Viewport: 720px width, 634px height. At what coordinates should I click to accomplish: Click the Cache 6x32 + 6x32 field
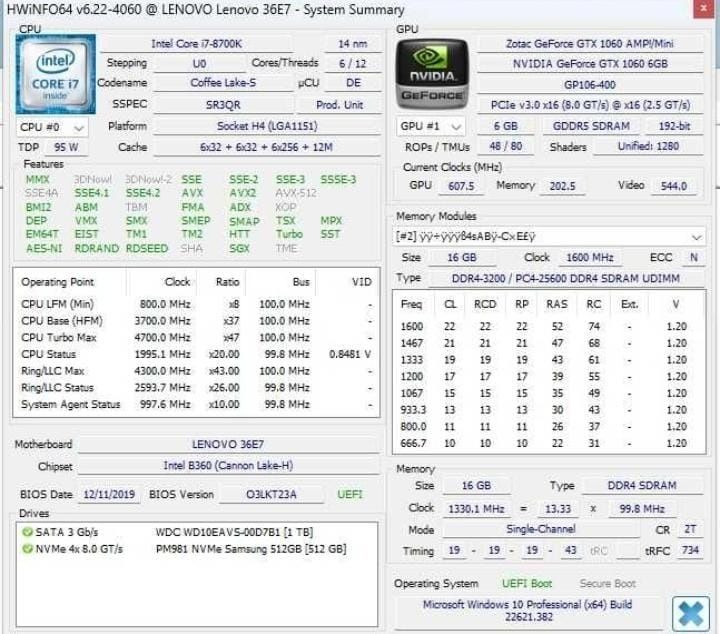coord(267,147)
